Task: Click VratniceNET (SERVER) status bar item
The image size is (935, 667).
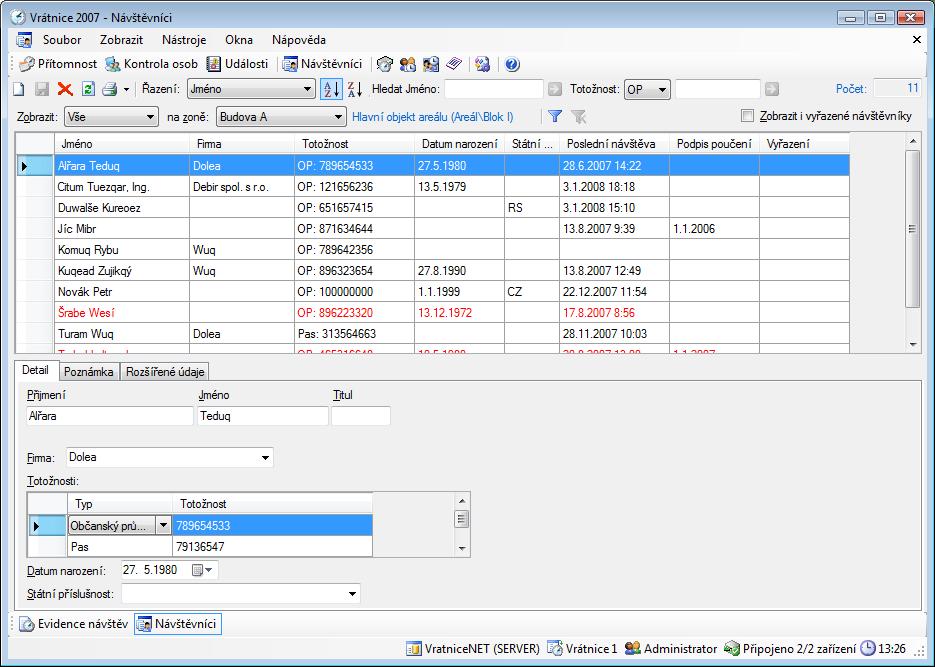Action: click(473, 649)
